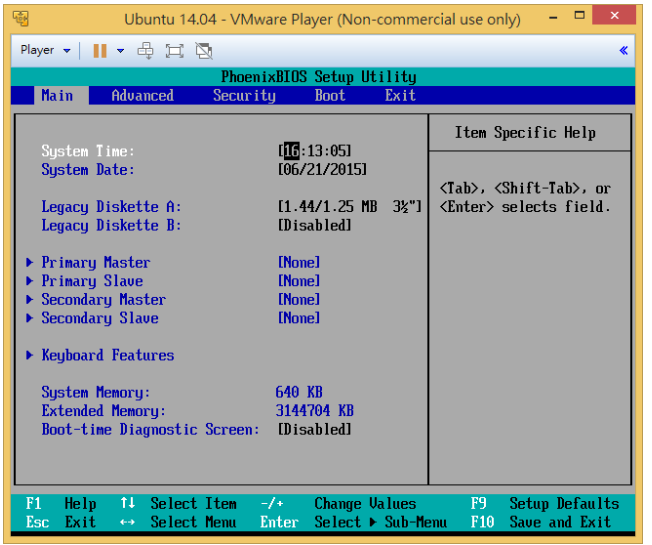The image size is (652, 545).
Task: Collapse toolbar with the double chevron icon
Action: click(x=623, y=50)
